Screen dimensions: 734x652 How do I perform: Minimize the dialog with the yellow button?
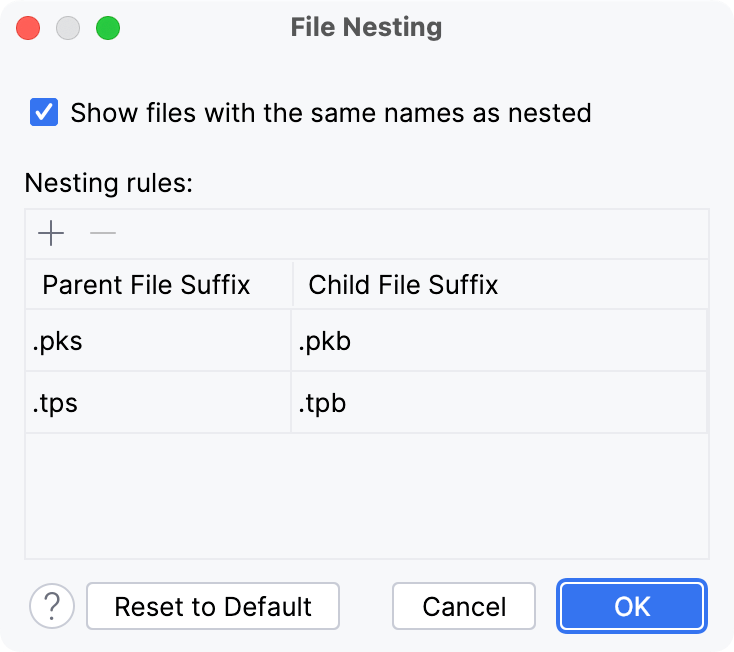pyautogui.click(x=68, y=28)
